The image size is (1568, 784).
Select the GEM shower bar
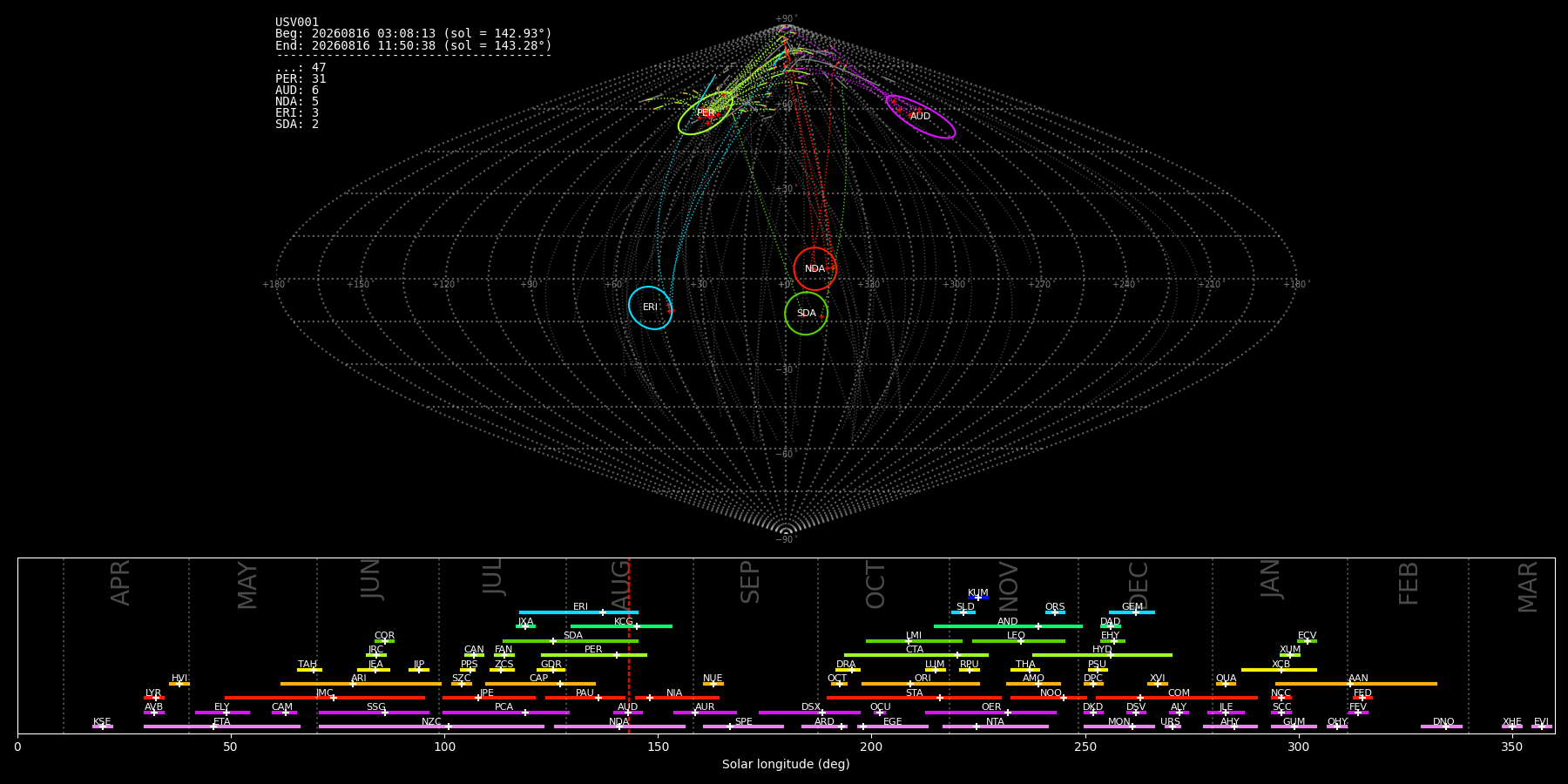coord(1132,612)
